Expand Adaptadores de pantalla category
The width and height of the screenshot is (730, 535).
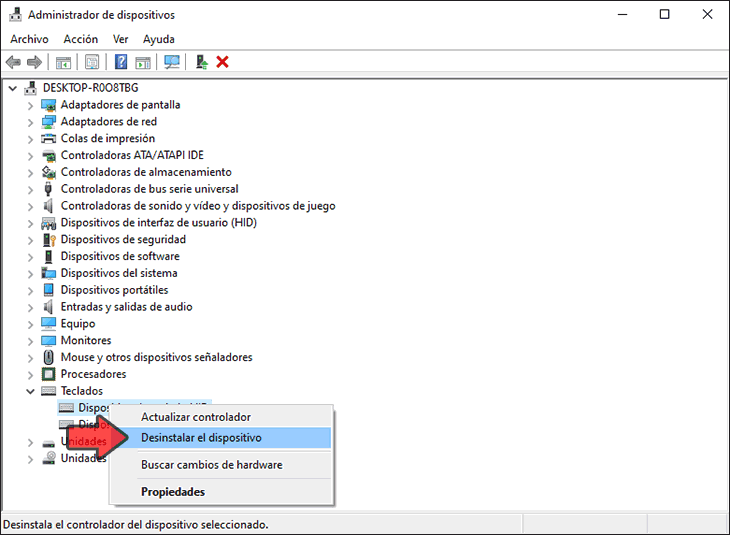tap(30, 106)
